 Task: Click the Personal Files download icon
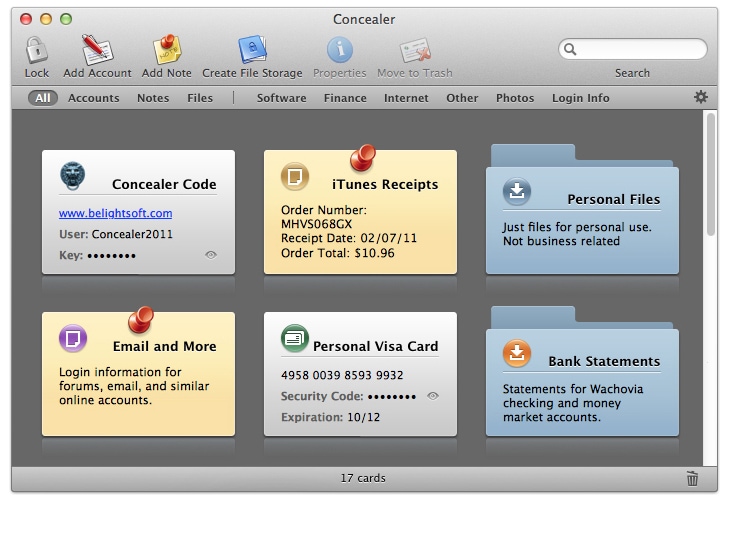517,191
